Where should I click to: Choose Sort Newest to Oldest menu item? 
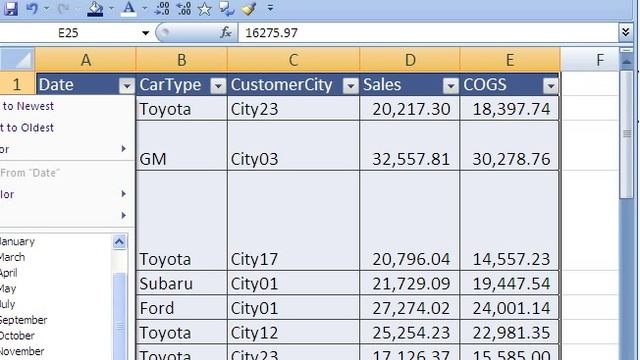[67, 128]
